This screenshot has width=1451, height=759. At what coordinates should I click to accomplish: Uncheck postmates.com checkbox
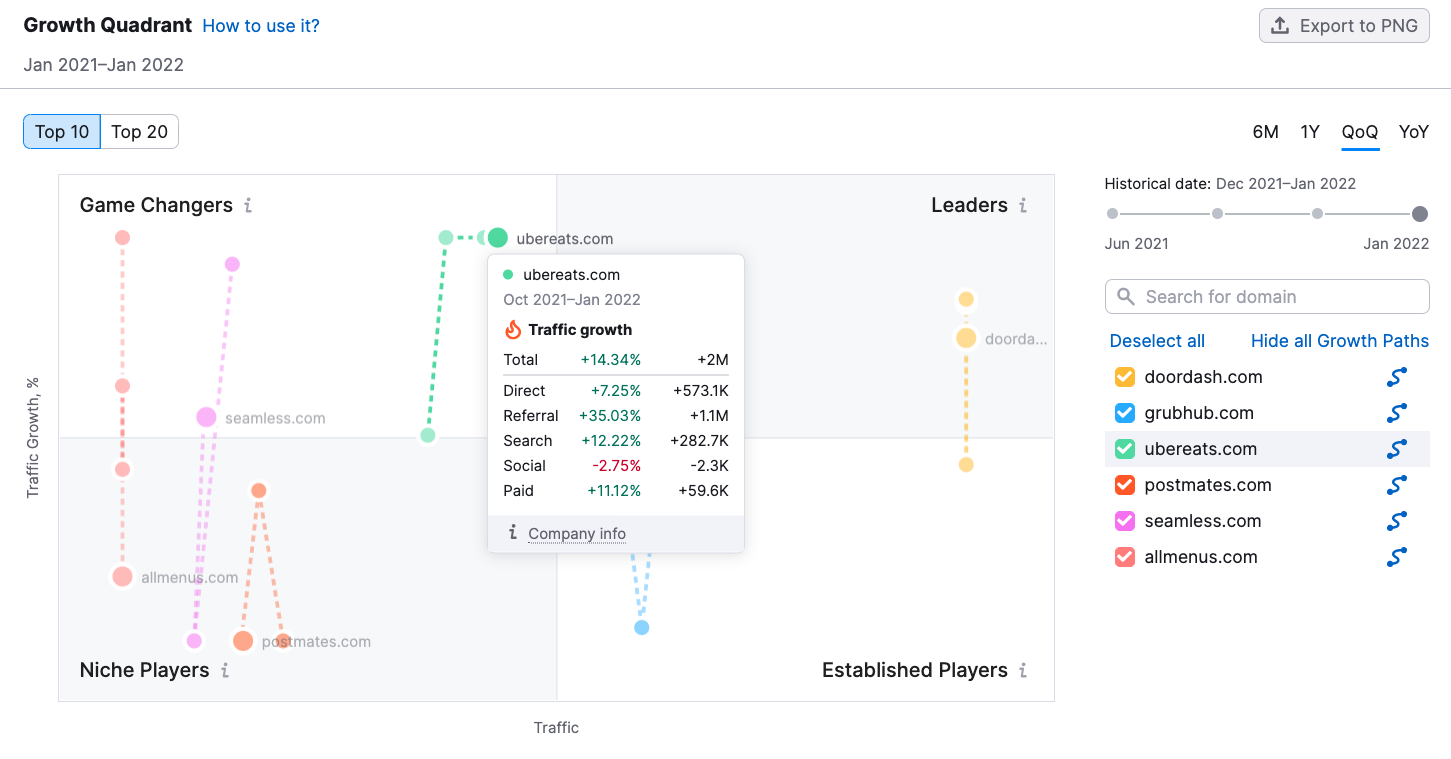click(1125, 485)
